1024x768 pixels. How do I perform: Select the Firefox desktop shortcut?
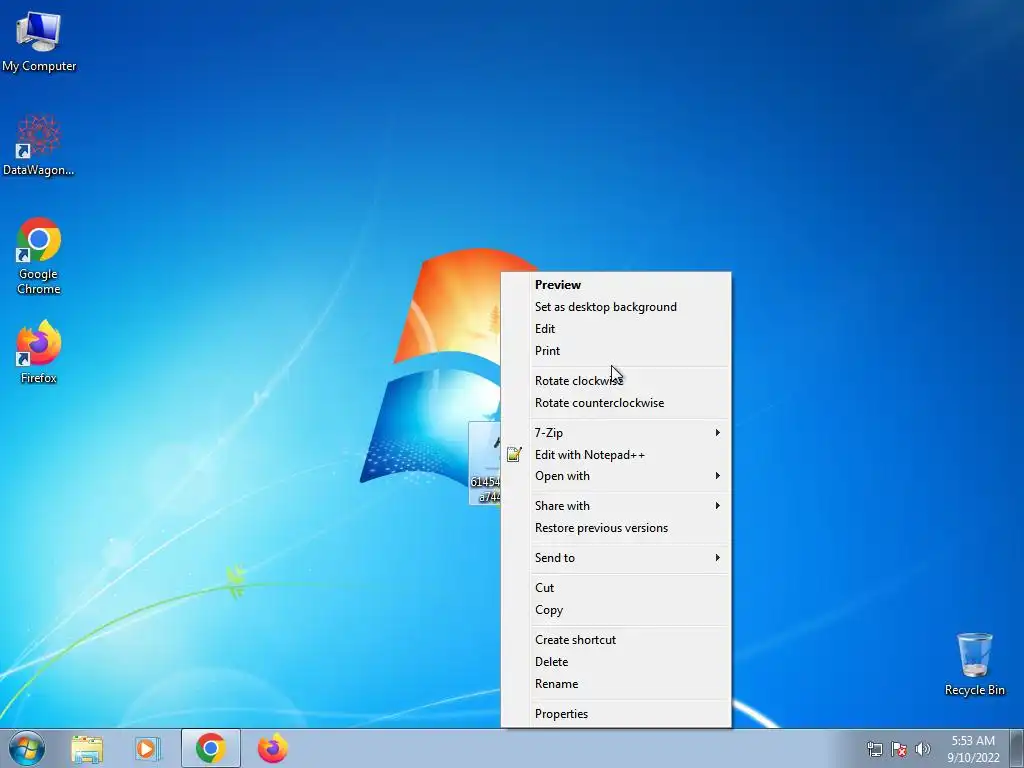click(39, 351)
